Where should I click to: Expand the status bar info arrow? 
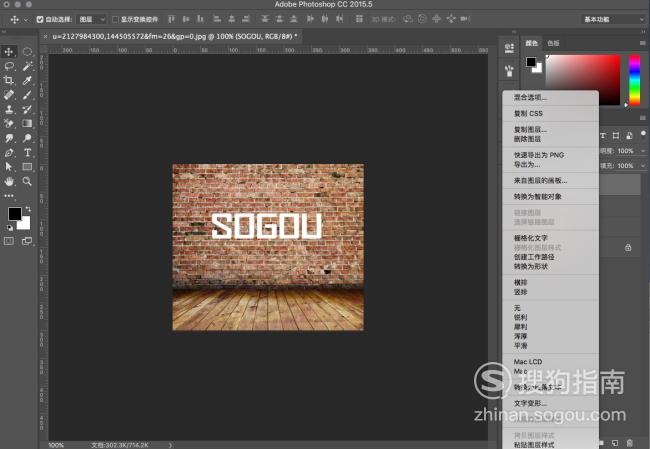[x=170, y=445]
